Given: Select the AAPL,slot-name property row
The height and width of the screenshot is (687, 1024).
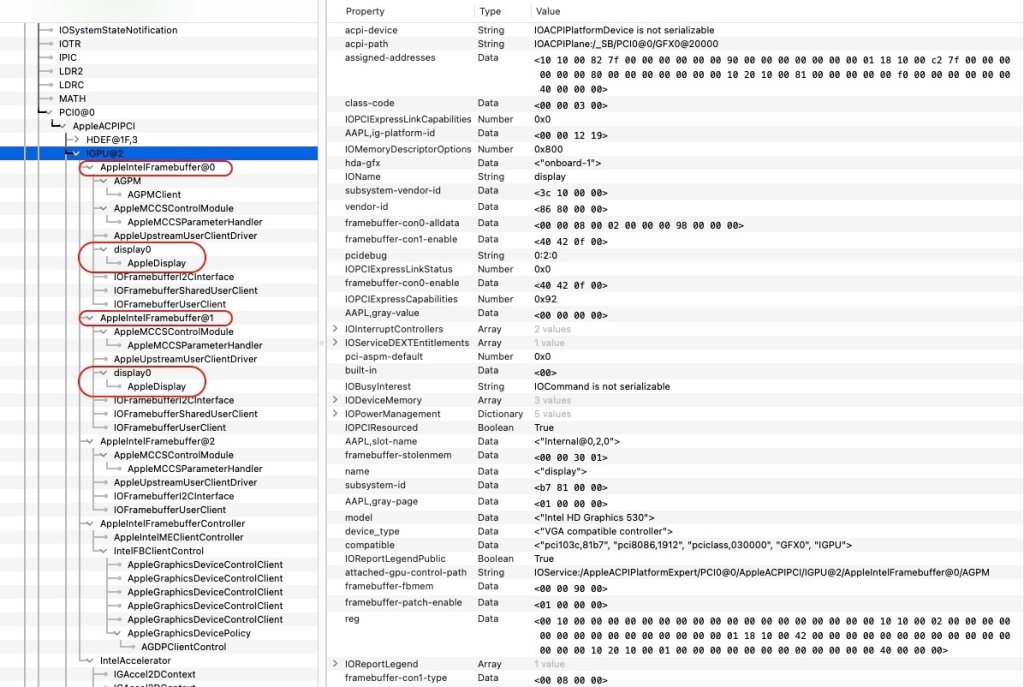Looking at the screenshot, I should [675, 441].
